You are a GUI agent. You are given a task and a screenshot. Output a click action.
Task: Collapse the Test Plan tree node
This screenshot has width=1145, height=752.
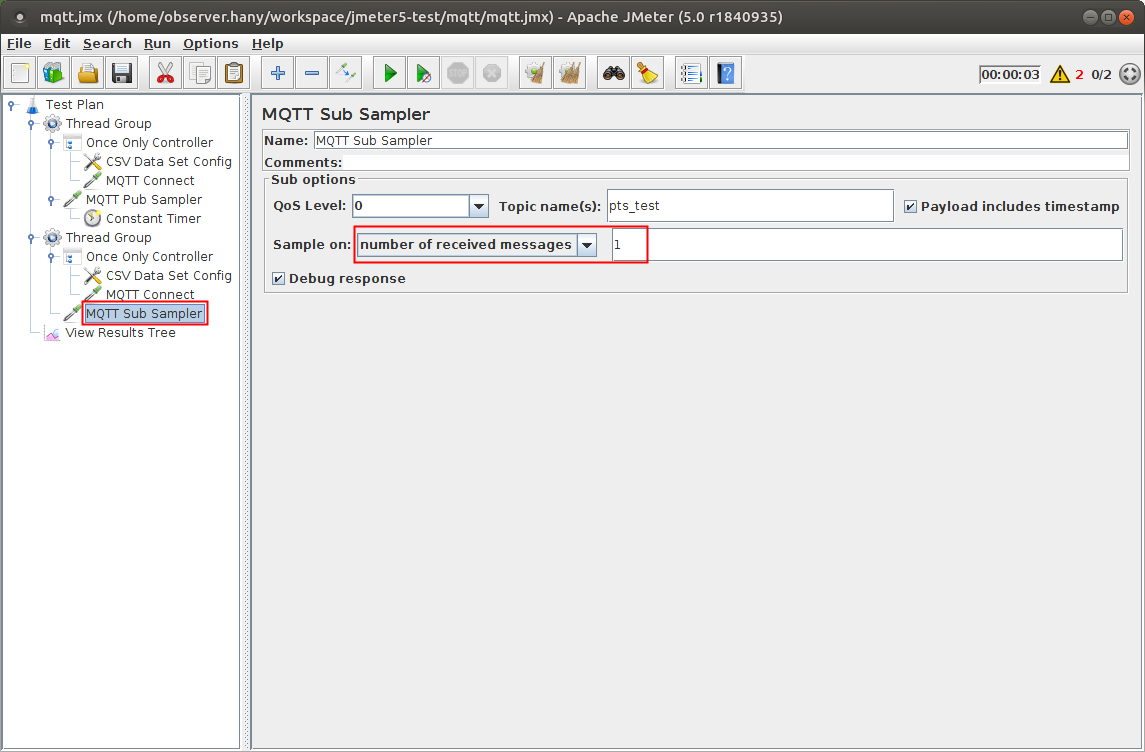(11, 105)
